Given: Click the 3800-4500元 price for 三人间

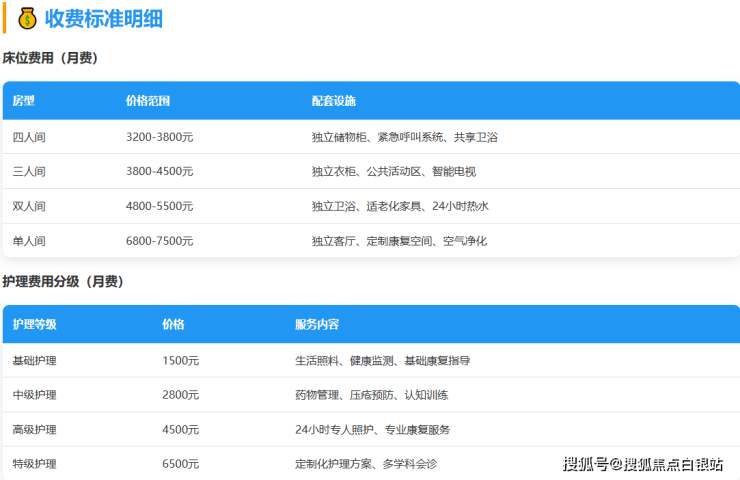Looking at the screenshot, I should [x=159, y=171].
